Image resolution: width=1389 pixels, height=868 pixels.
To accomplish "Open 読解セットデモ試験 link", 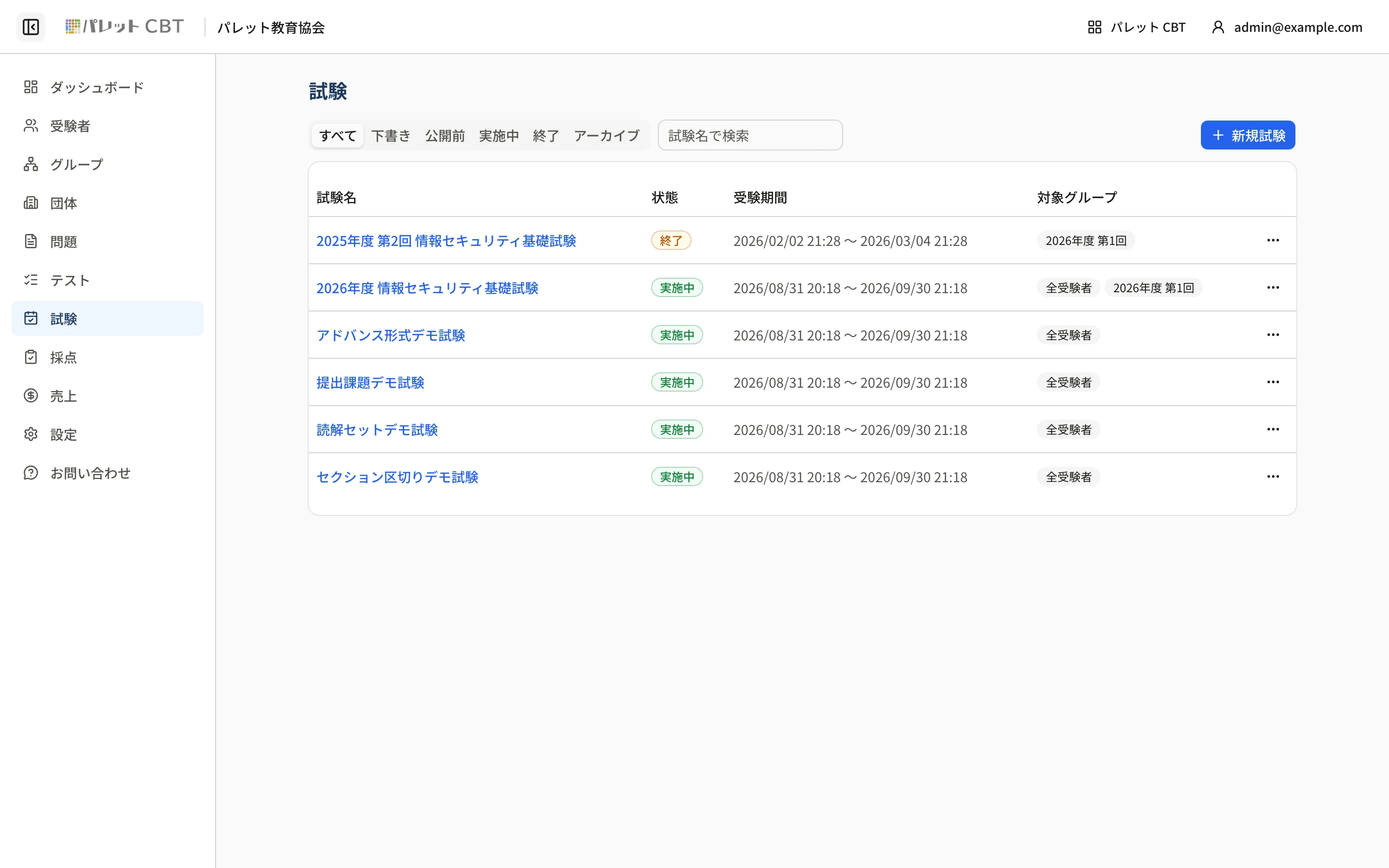I will (x=377, y=429).
